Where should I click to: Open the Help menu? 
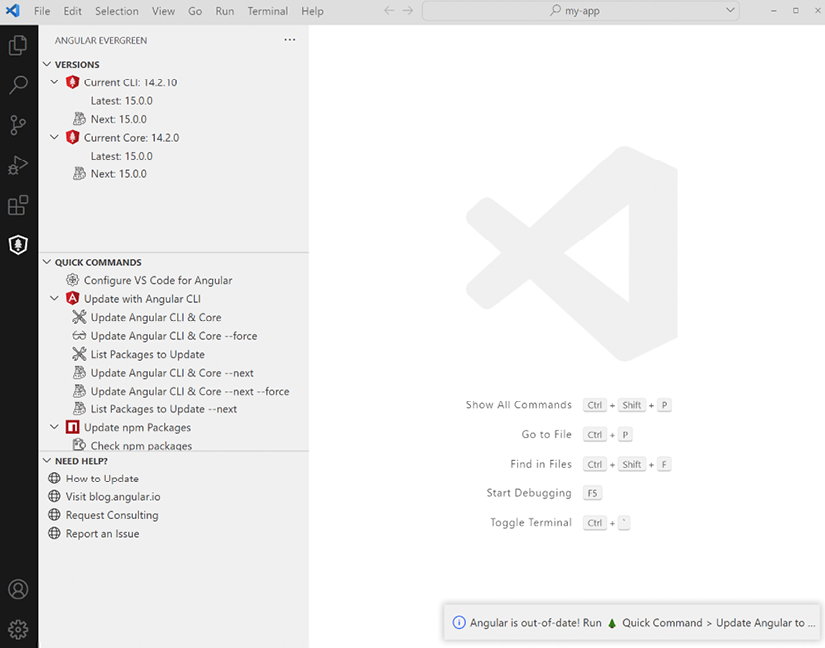pyautogui.click(x=312, y=11)
